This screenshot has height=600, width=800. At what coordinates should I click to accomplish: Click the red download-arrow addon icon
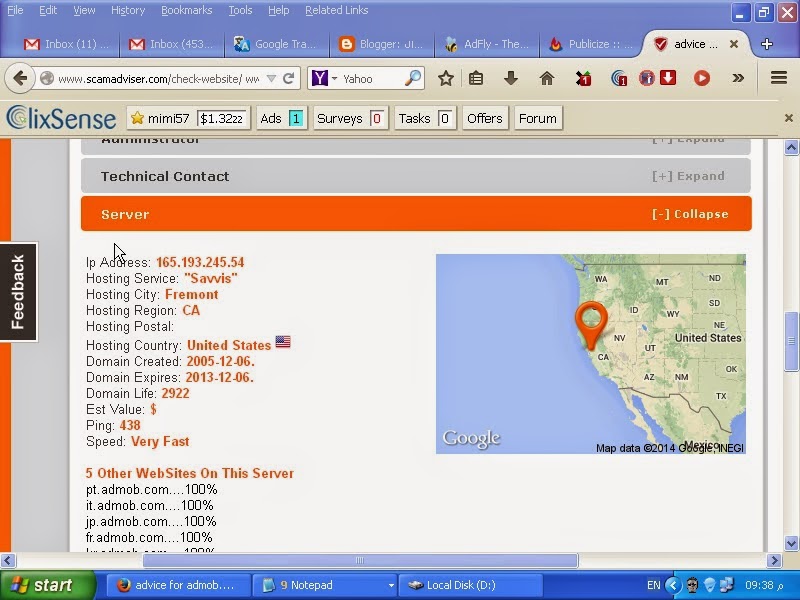click(x=668, y=78)
